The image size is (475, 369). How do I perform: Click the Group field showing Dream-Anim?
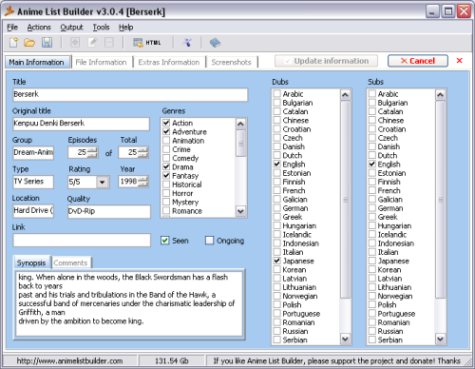pos(33,153)
